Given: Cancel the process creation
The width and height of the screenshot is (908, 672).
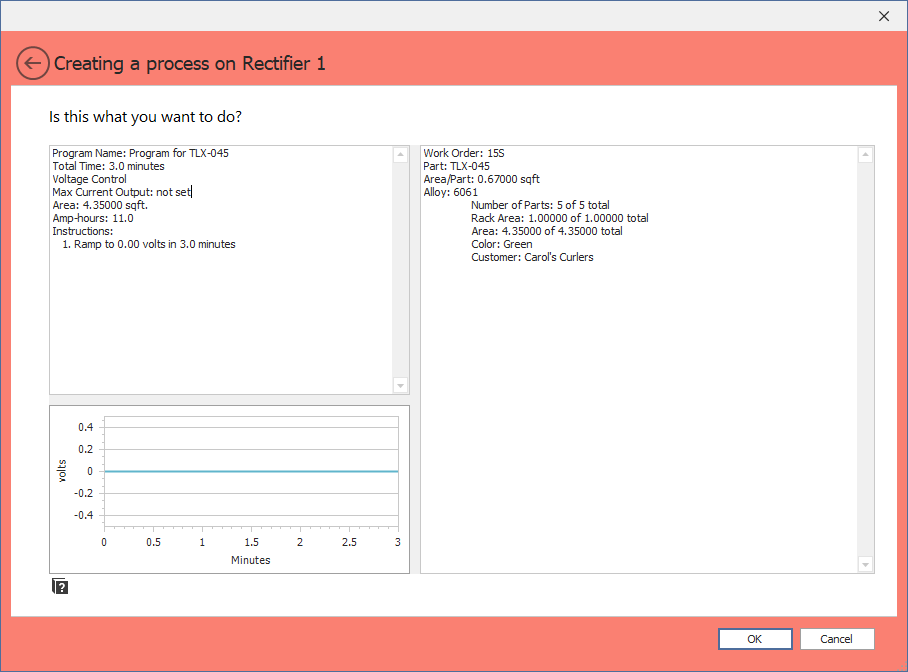Looking at the screenshot, I should click(x=836, y=639).
